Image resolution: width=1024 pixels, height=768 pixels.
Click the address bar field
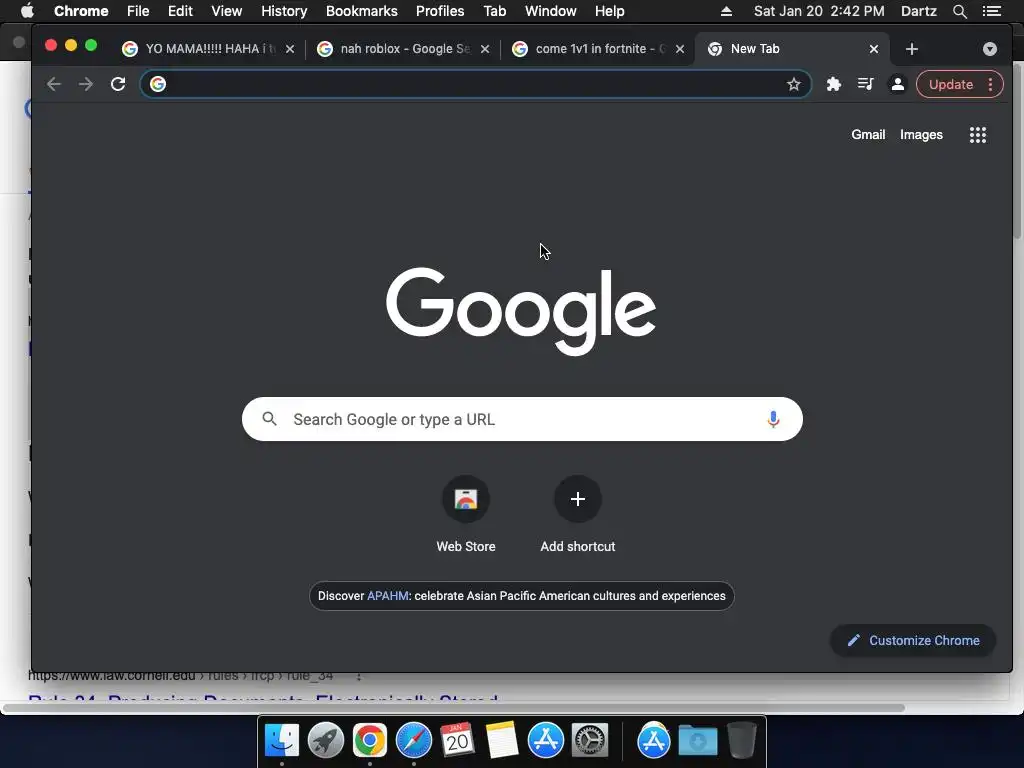(x=475, y=84)
